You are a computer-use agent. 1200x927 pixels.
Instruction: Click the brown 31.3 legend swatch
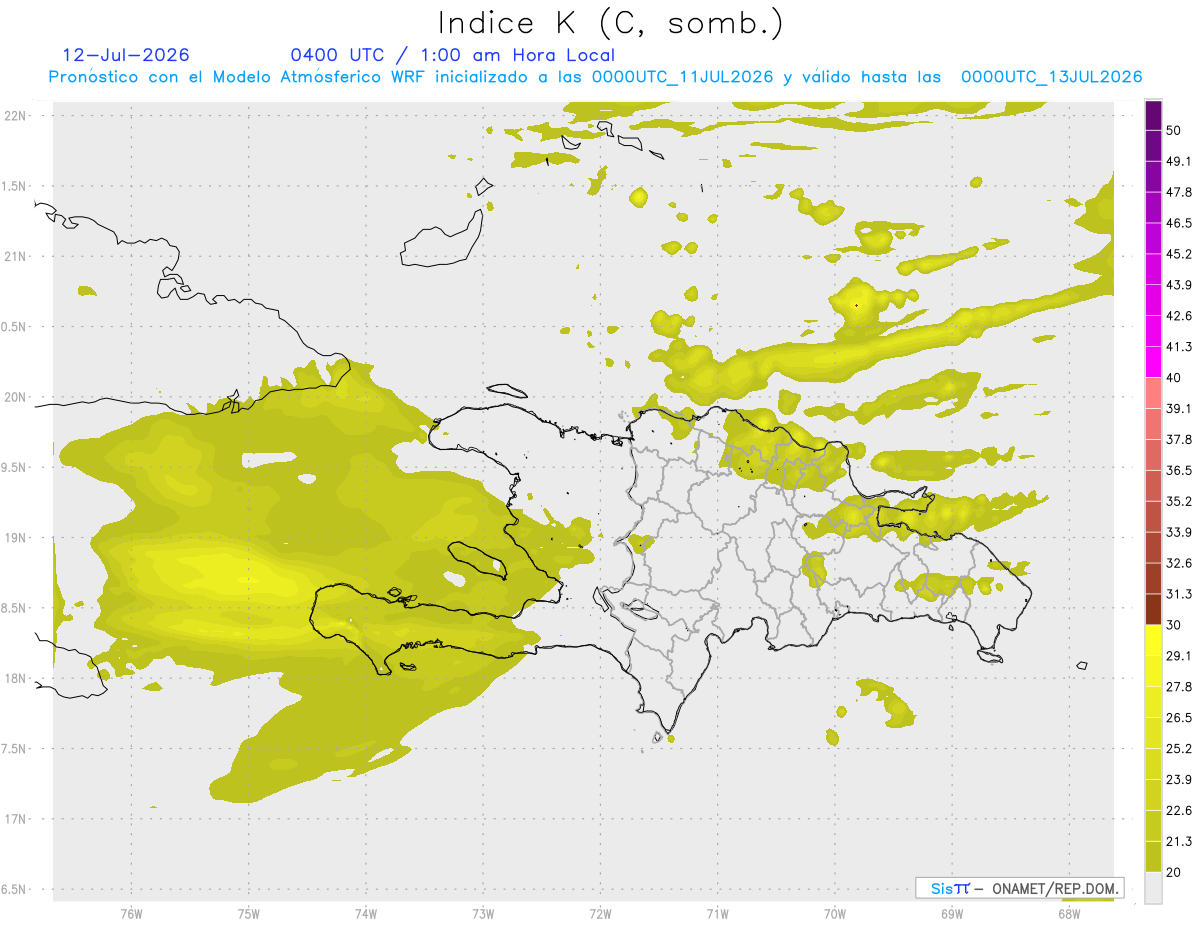1153,609
